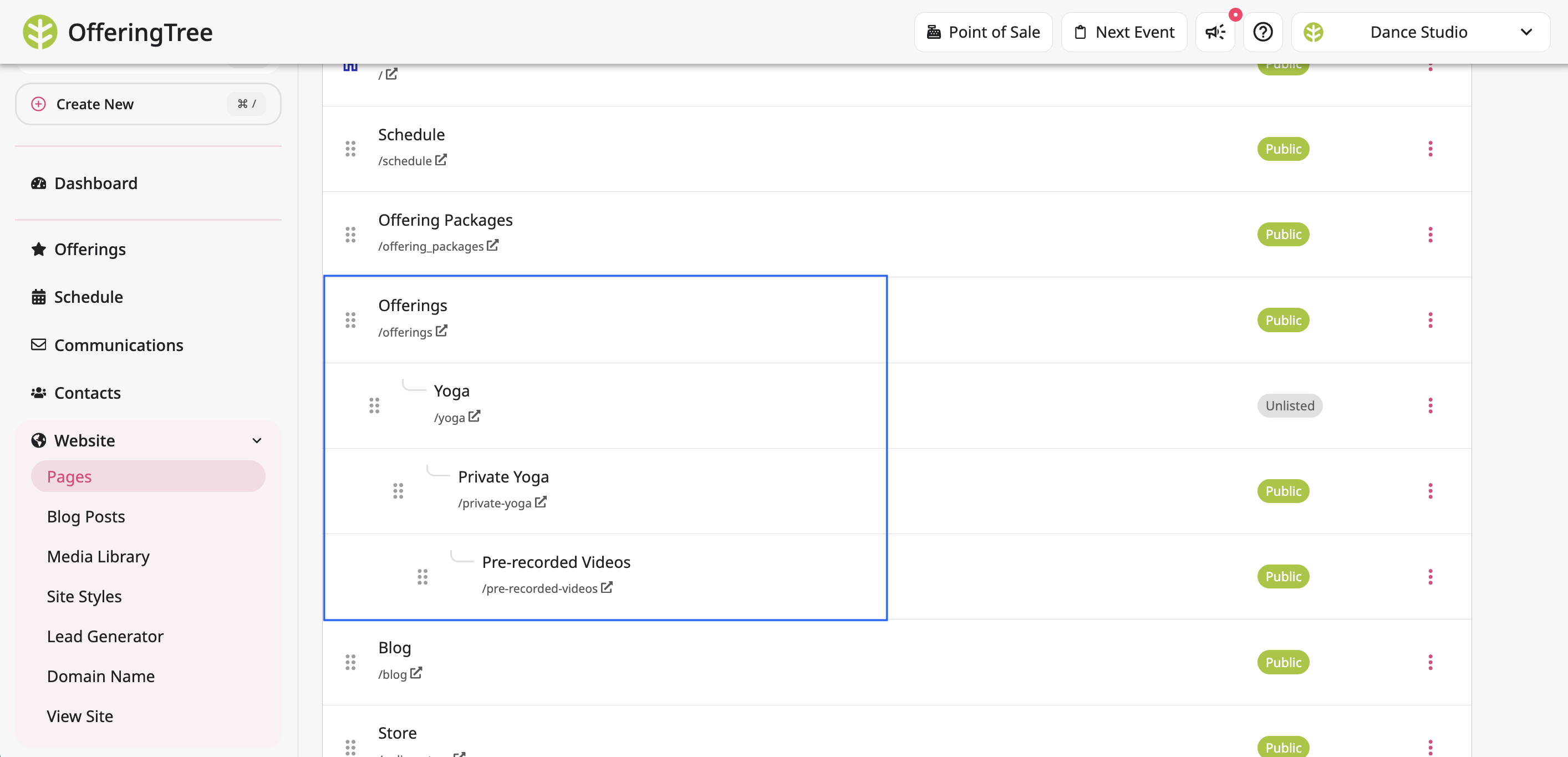Open the external link icon next to /schedule
This screenshot has height=757, width=1568.
tap(441, 160)
